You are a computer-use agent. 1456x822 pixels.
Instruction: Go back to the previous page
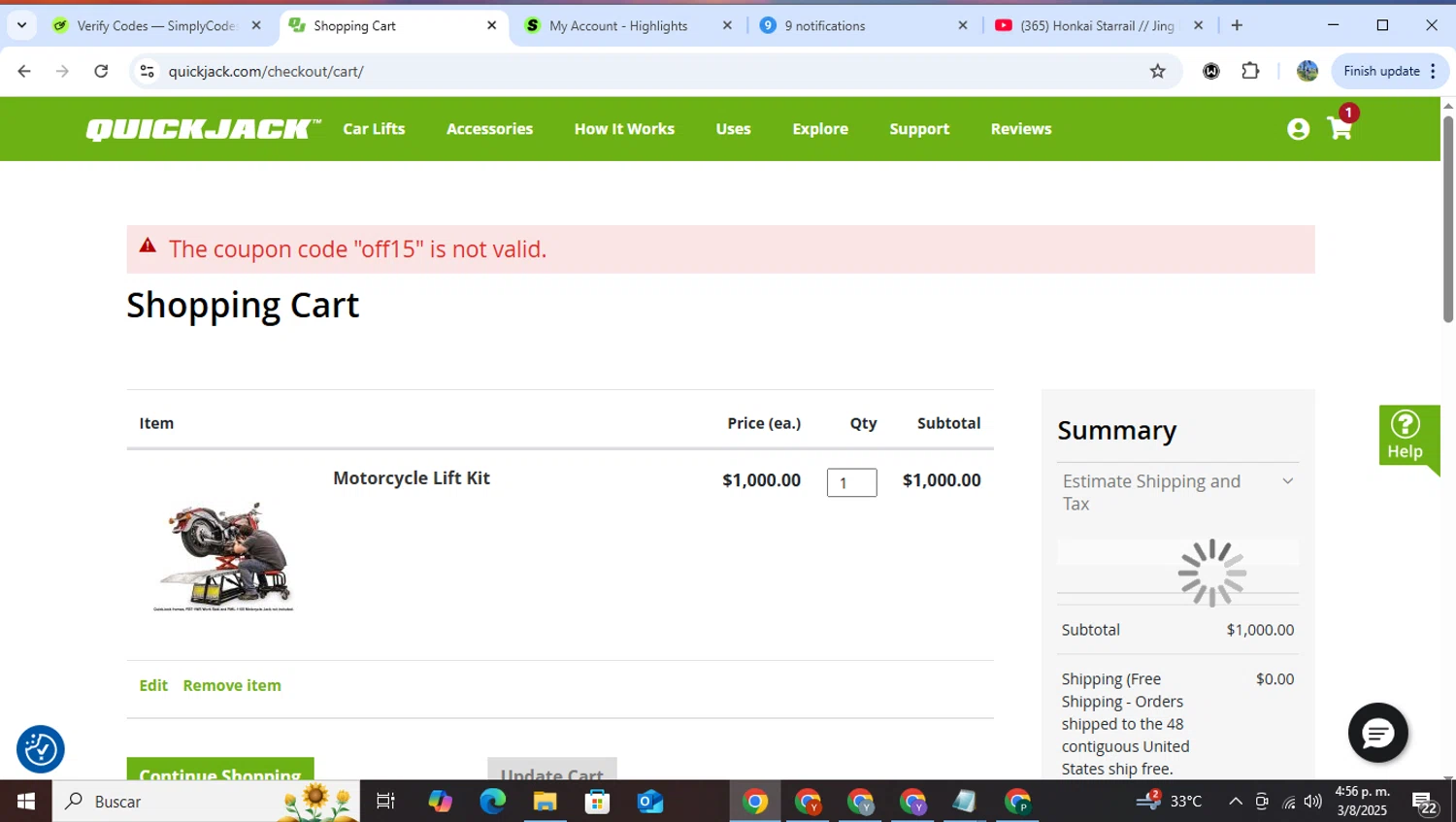(24, 71)
